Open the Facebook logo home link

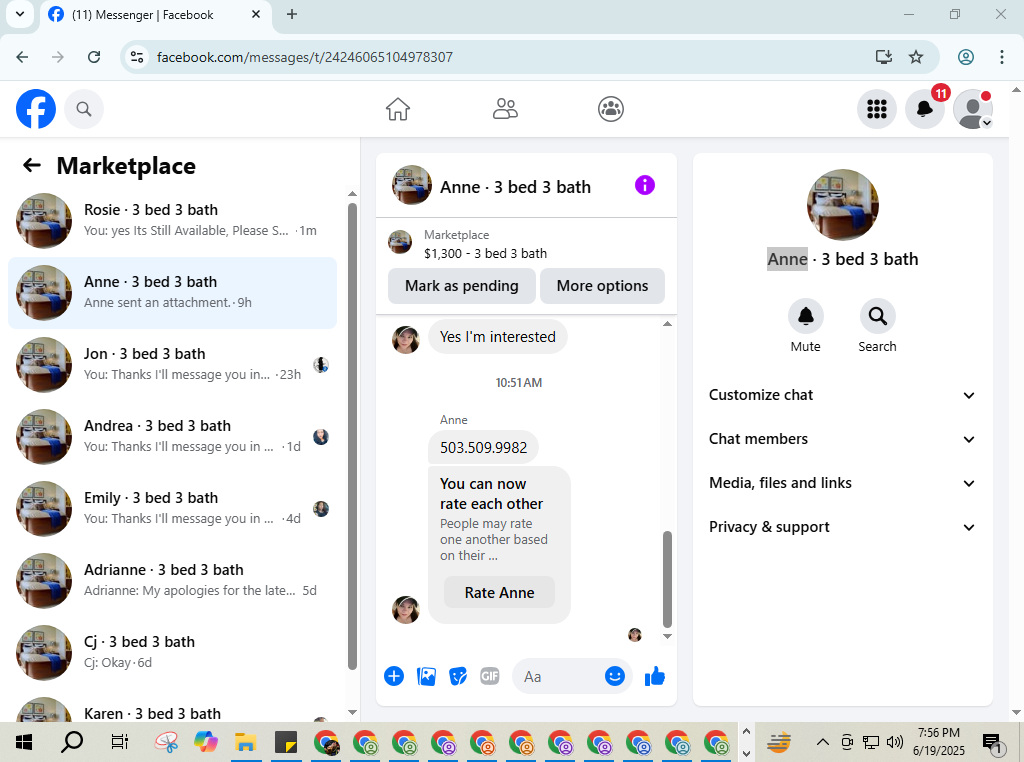(36, 109)
